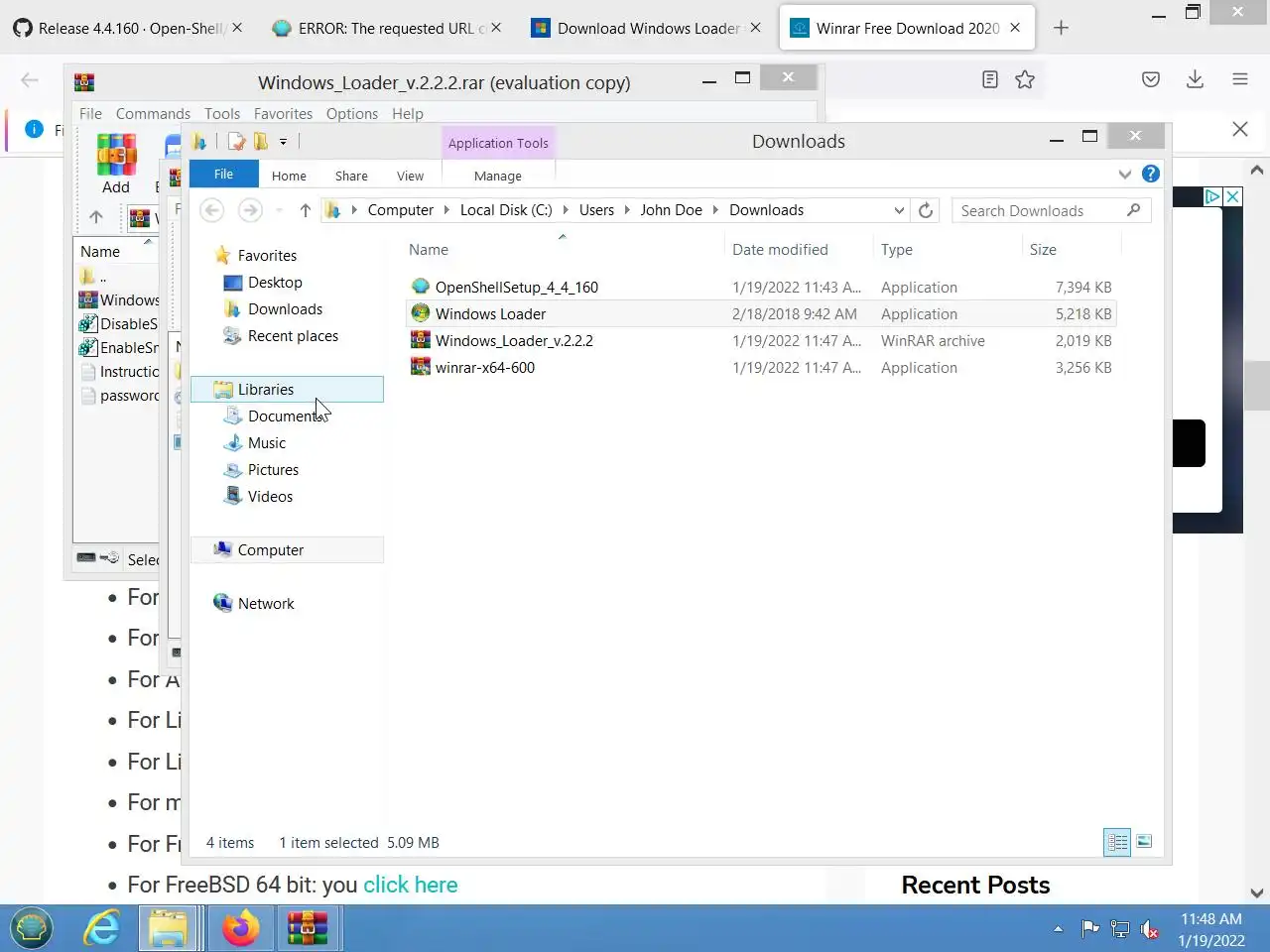Select Recent places in navigation pane
Screen dimensions: 1270x952
pyautogui.click(x=293, y=336)
